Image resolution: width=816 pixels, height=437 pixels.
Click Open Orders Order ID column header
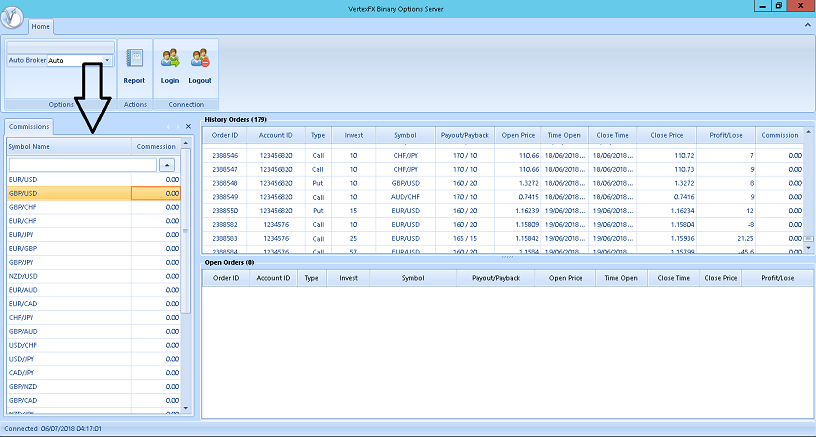click(x=226, y=278)
